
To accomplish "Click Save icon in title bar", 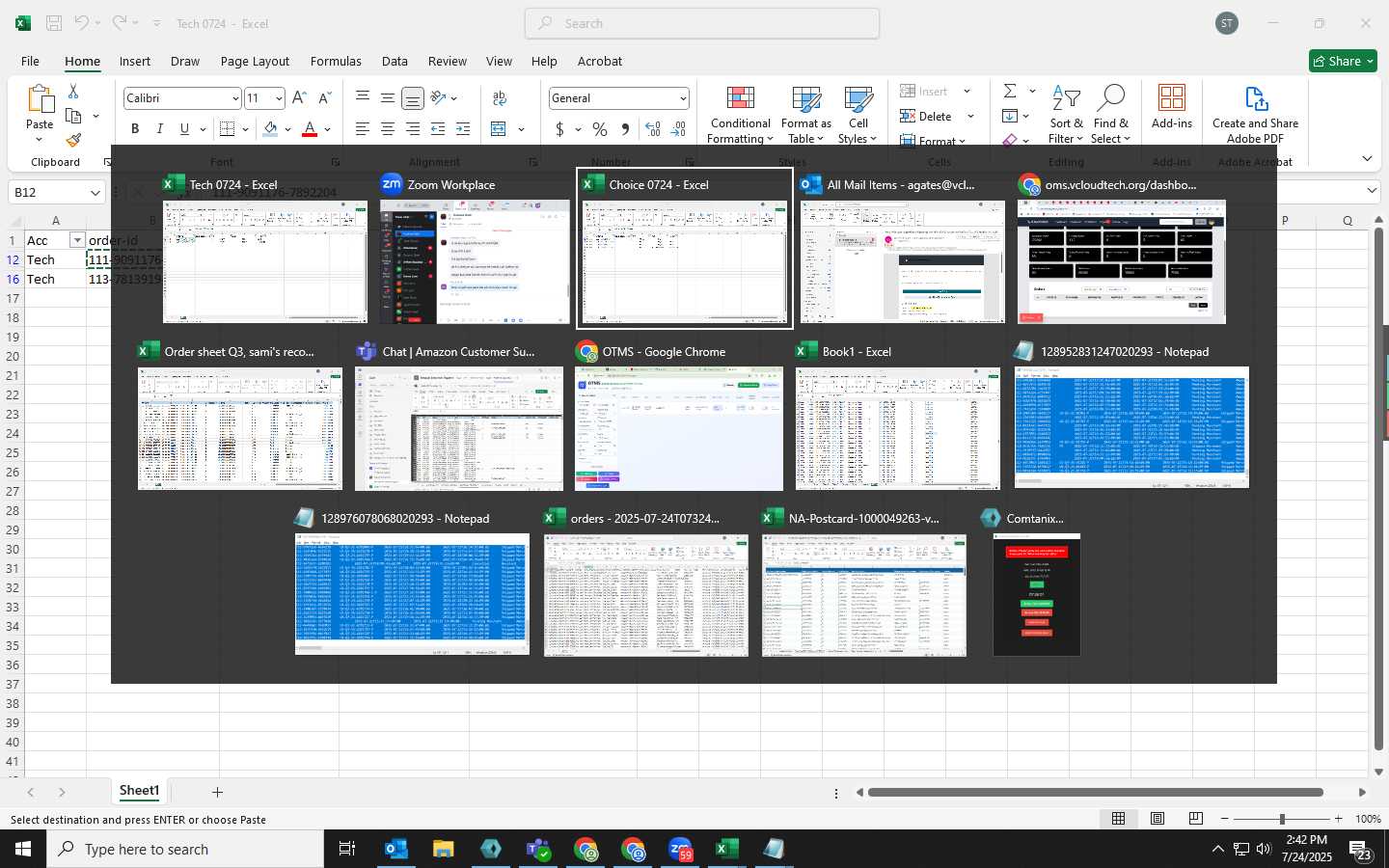I will pos(54,23).
